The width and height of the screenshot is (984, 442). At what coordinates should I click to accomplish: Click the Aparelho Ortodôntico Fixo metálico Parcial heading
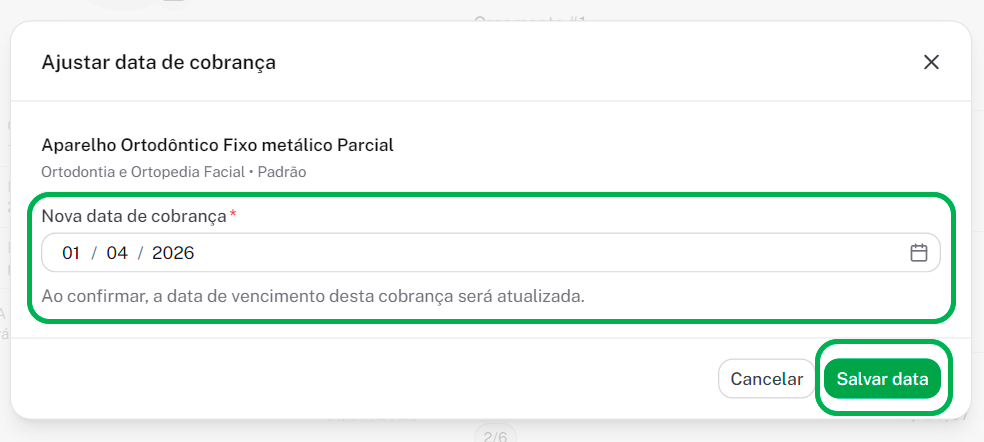tap(217, 145)
